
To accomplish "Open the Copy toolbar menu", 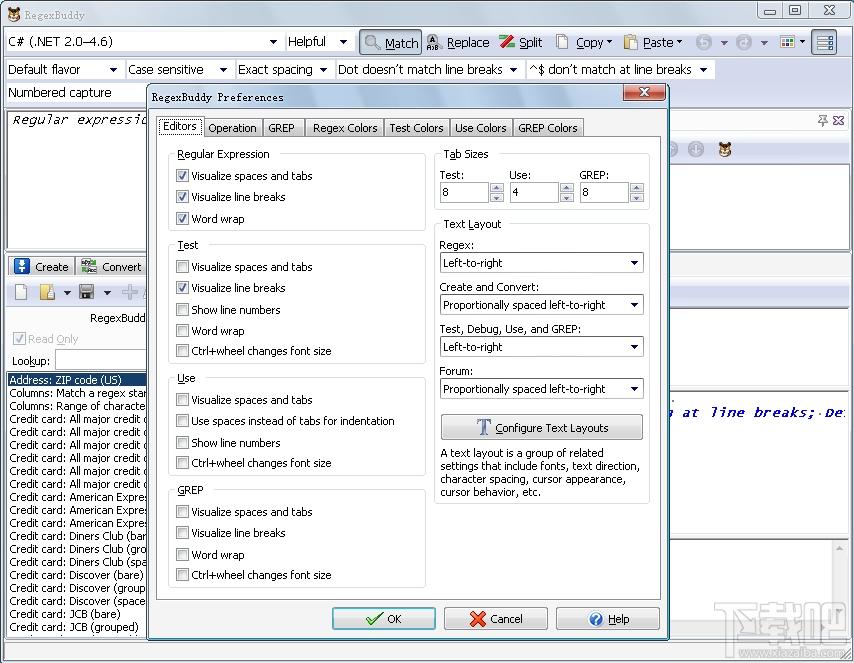I will (584, 42).
